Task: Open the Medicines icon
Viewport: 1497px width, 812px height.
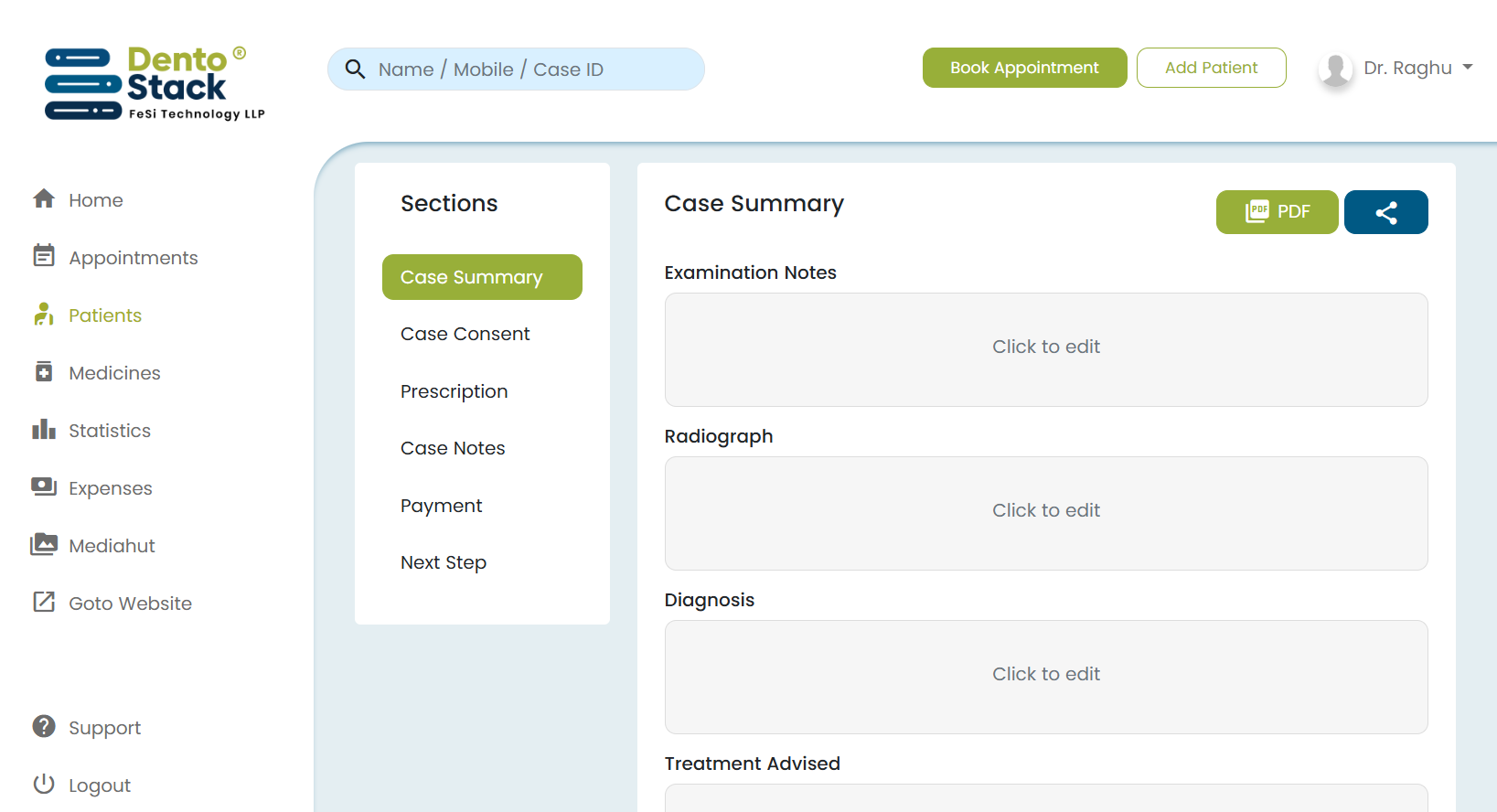Action: tap(44, 372)
